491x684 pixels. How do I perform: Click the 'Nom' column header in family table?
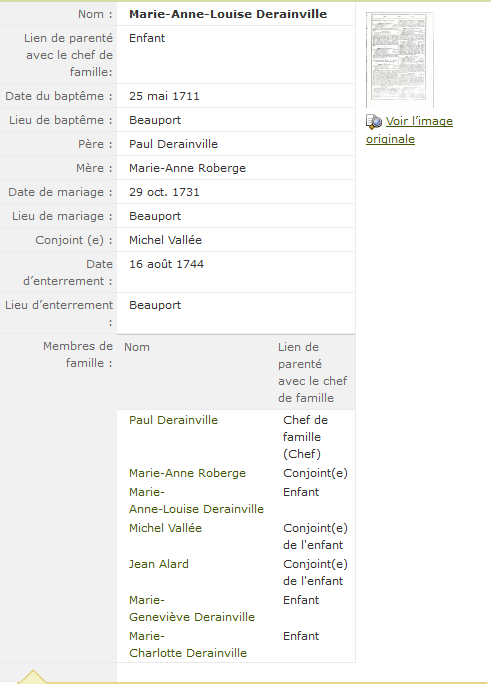tap(136, 347)
